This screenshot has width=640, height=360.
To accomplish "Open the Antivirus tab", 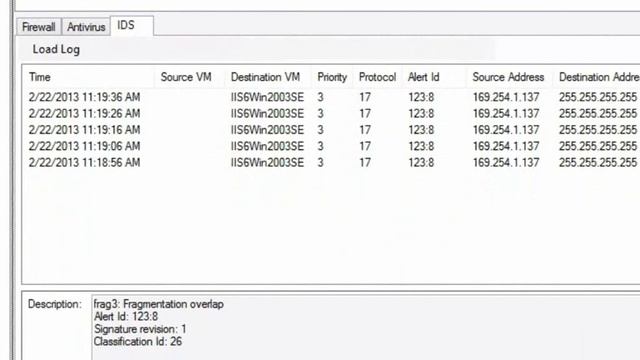I will [x=86, y=27].
